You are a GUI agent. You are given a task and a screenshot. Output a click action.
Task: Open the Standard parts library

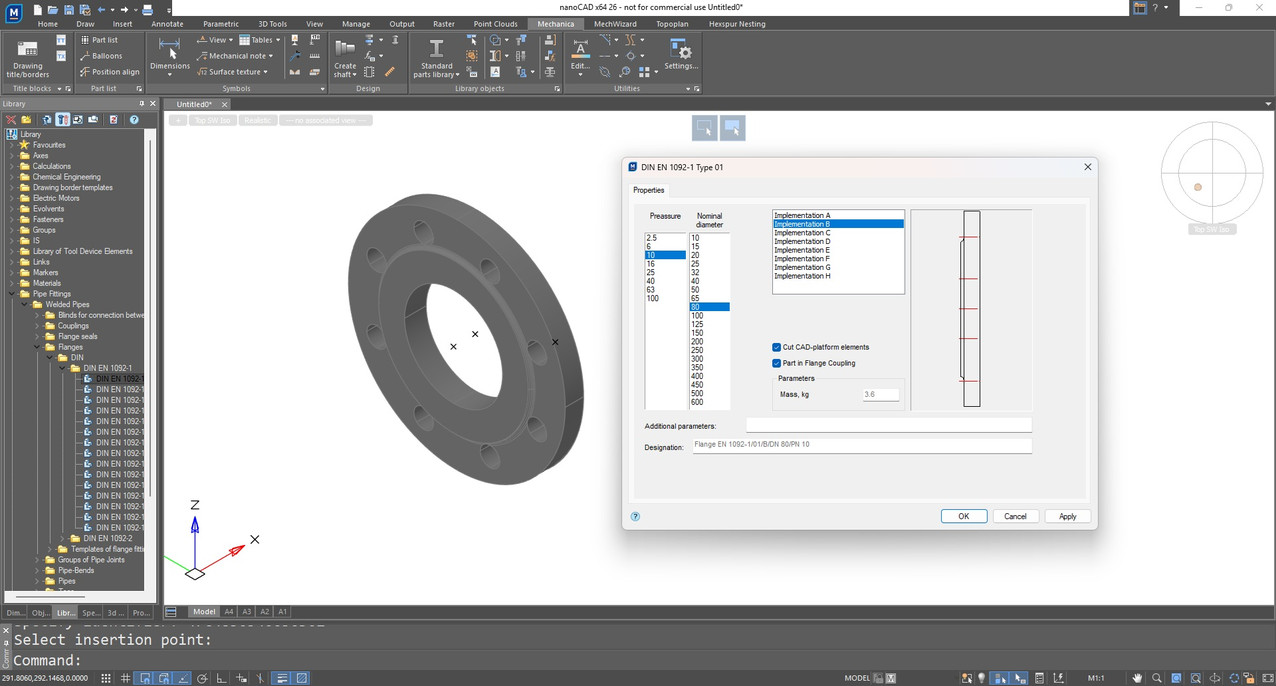coord(436,58)
